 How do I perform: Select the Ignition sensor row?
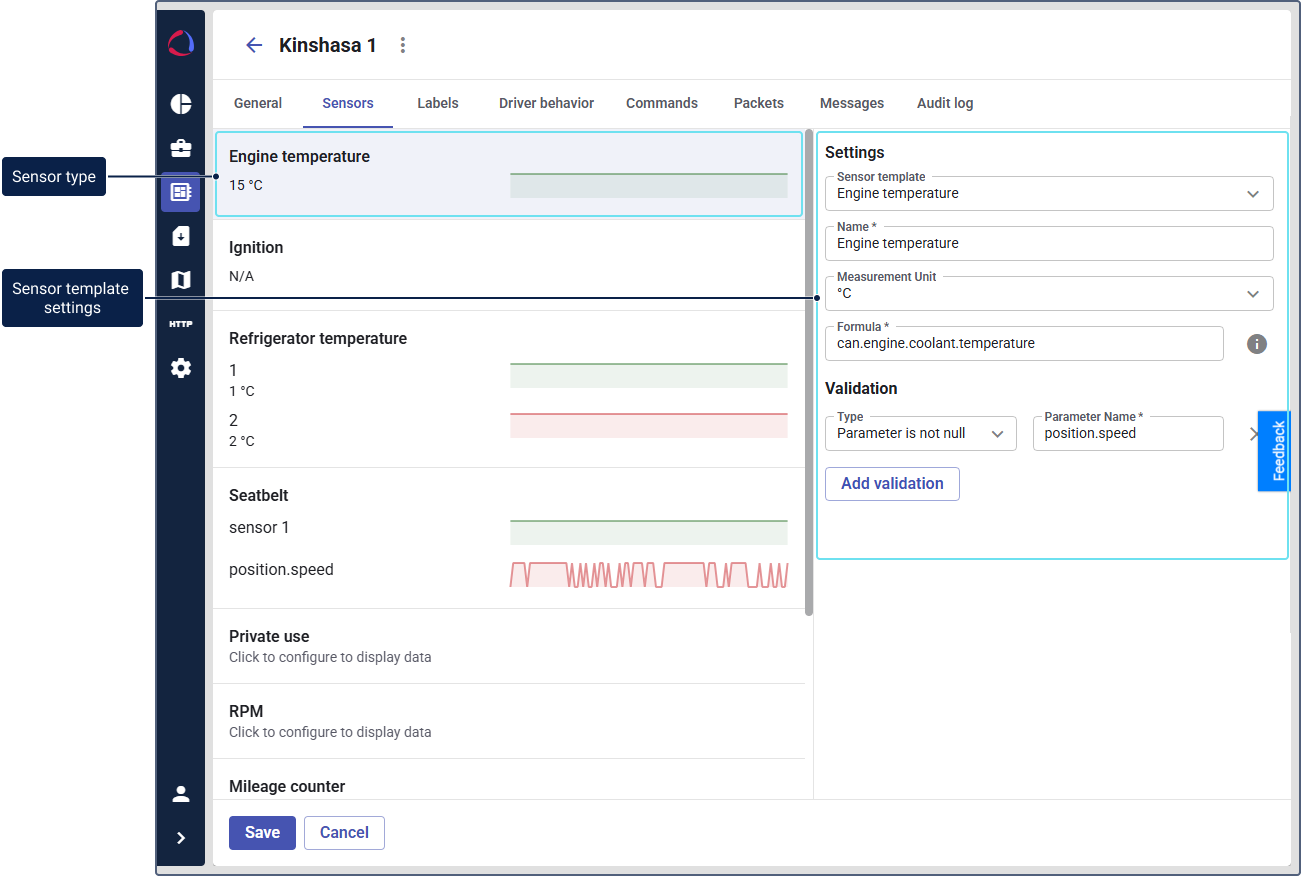[509, 265]
